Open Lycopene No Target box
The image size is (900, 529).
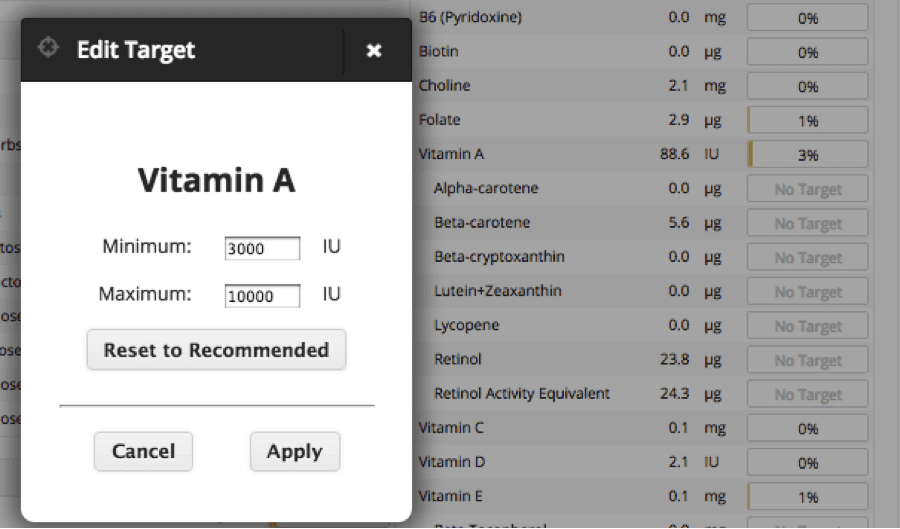pyautogui.click(x=808, y=325)
